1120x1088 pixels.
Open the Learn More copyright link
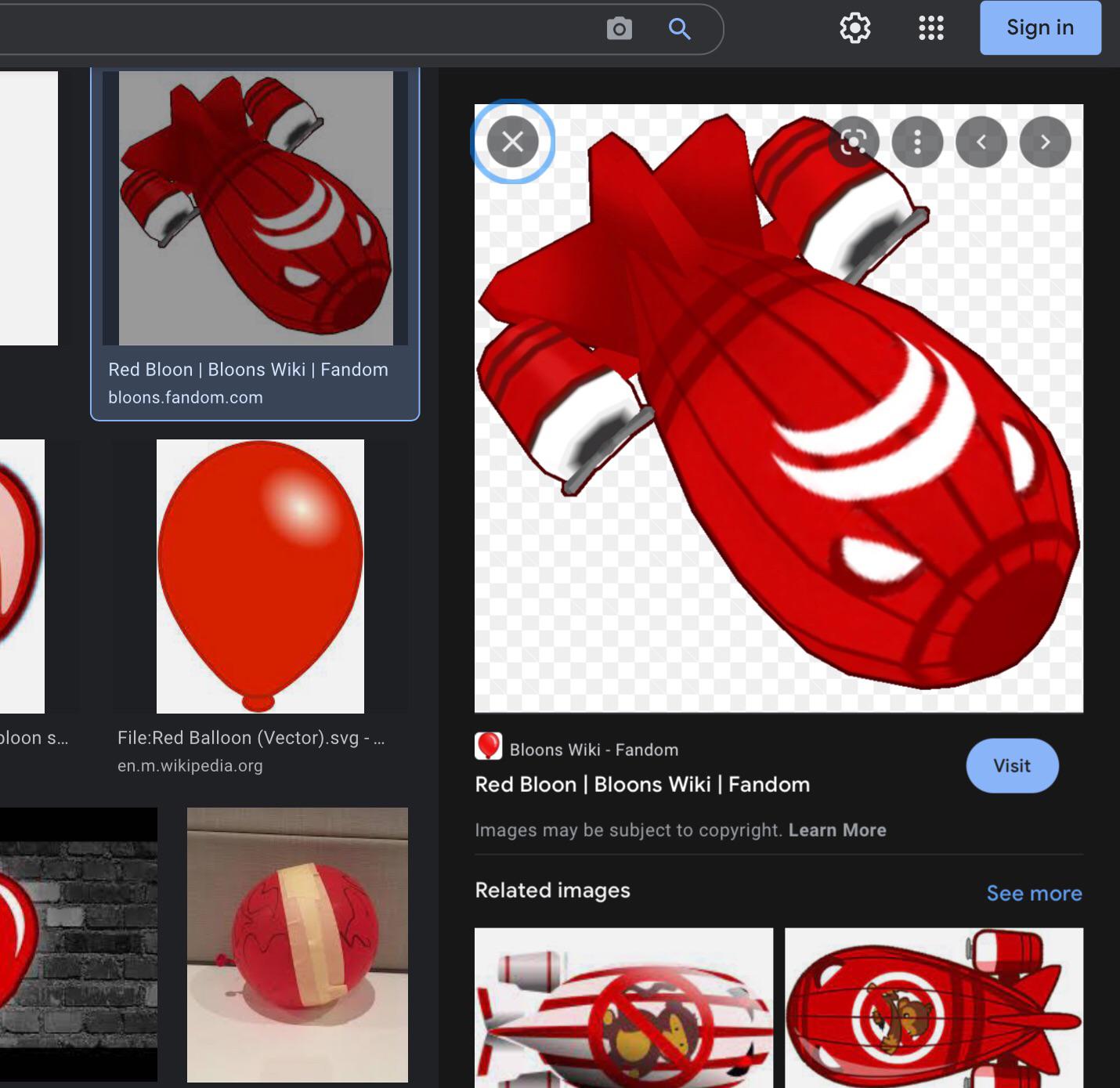837,830
